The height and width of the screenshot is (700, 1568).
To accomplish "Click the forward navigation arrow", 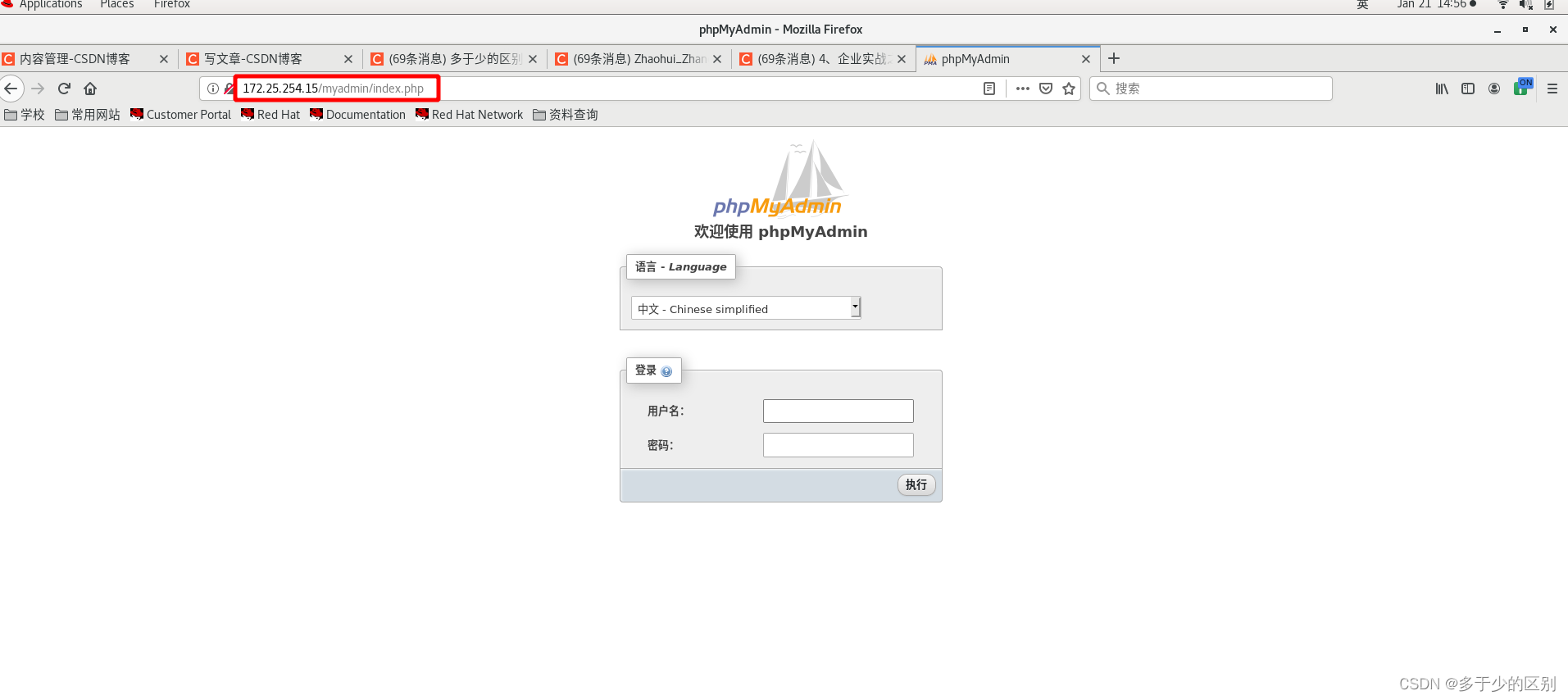I will (38, 89).
